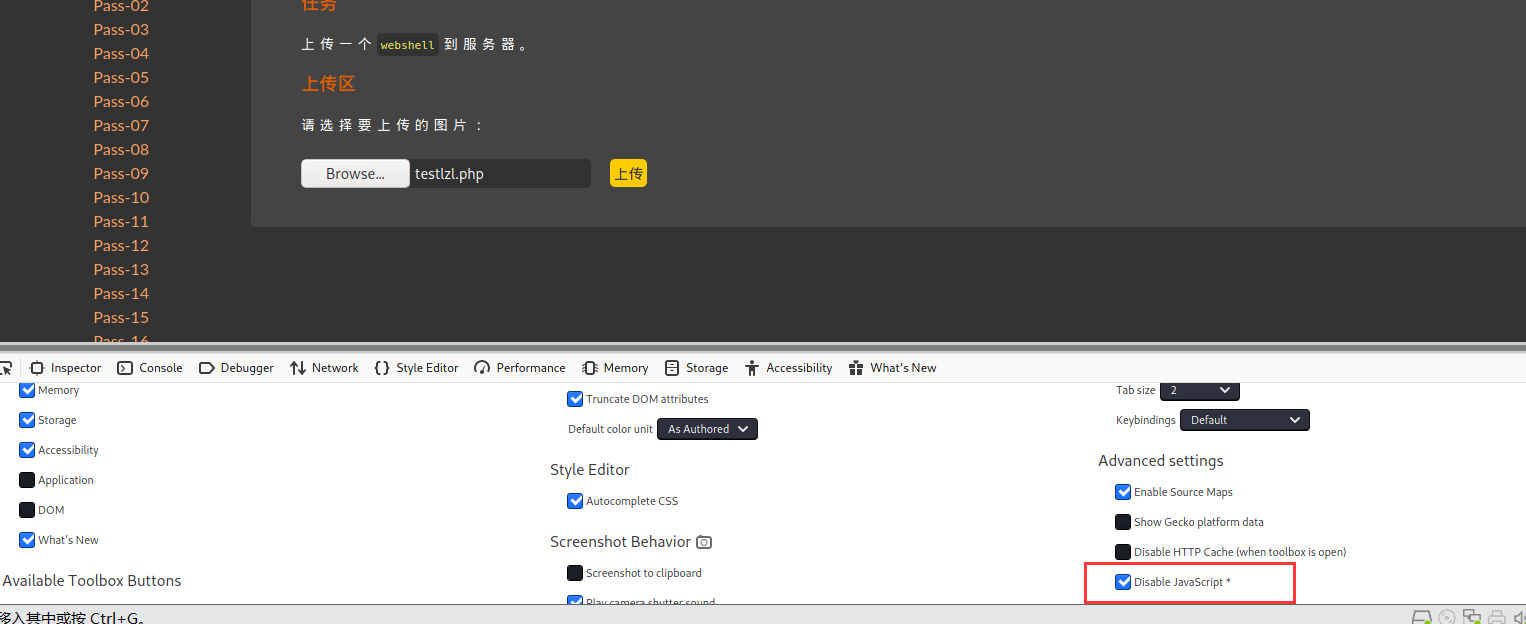The image size is (1526, 624).
Task: Open the Pass-06 link
Action: click(x=121, y=101)
